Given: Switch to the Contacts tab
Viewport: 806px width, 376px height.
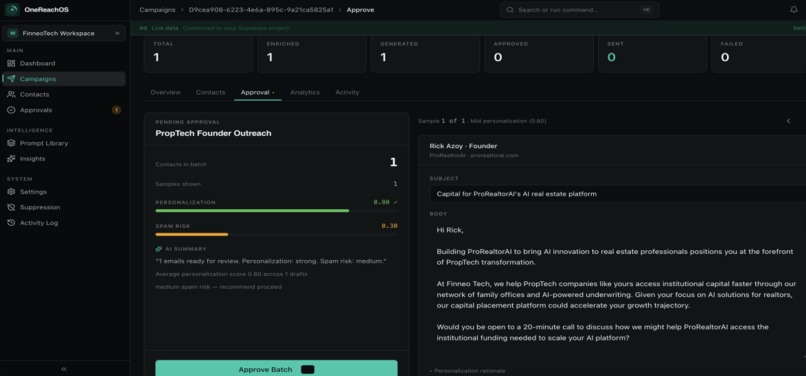Looking at the screenshot, I should [x=210, y=93].
